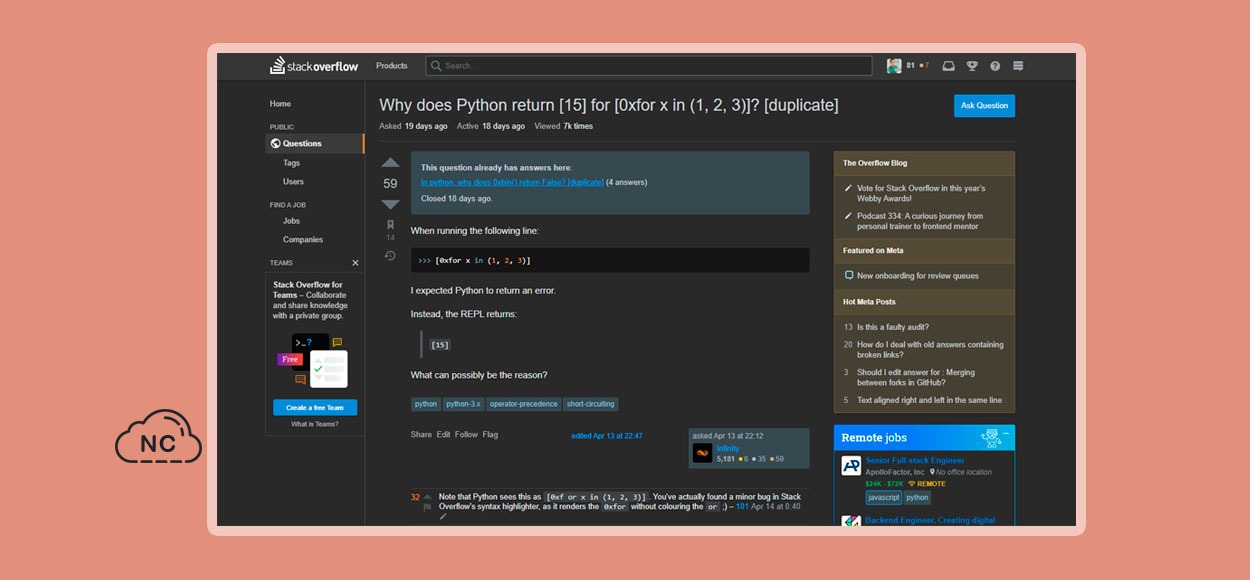Screen dimensions: 1250x580
Task: Open the old answers broken links post
Action: point(930,350)
